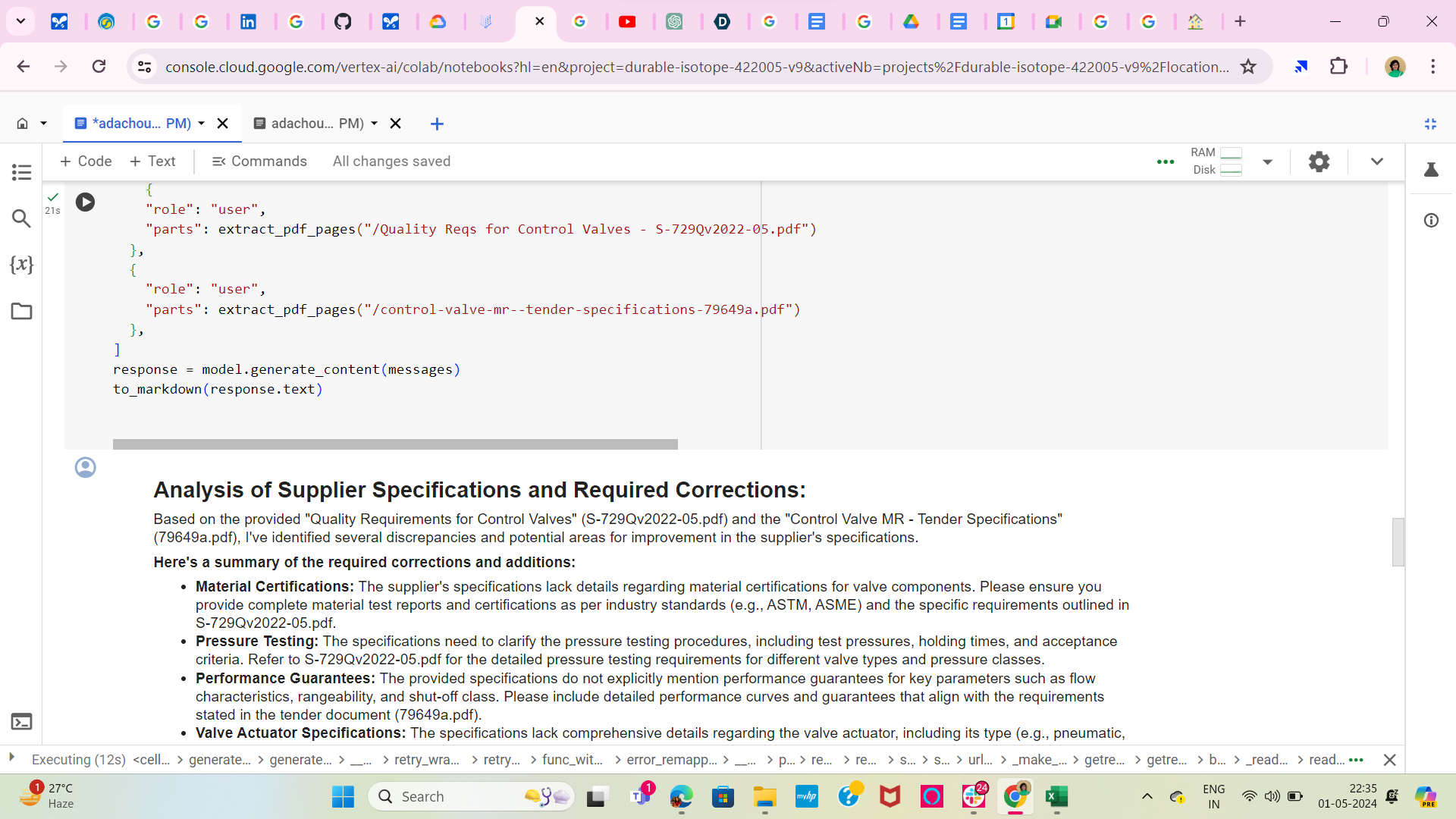
Task: Bookmark this page with the star icon
Action: tap(1248, 67)
